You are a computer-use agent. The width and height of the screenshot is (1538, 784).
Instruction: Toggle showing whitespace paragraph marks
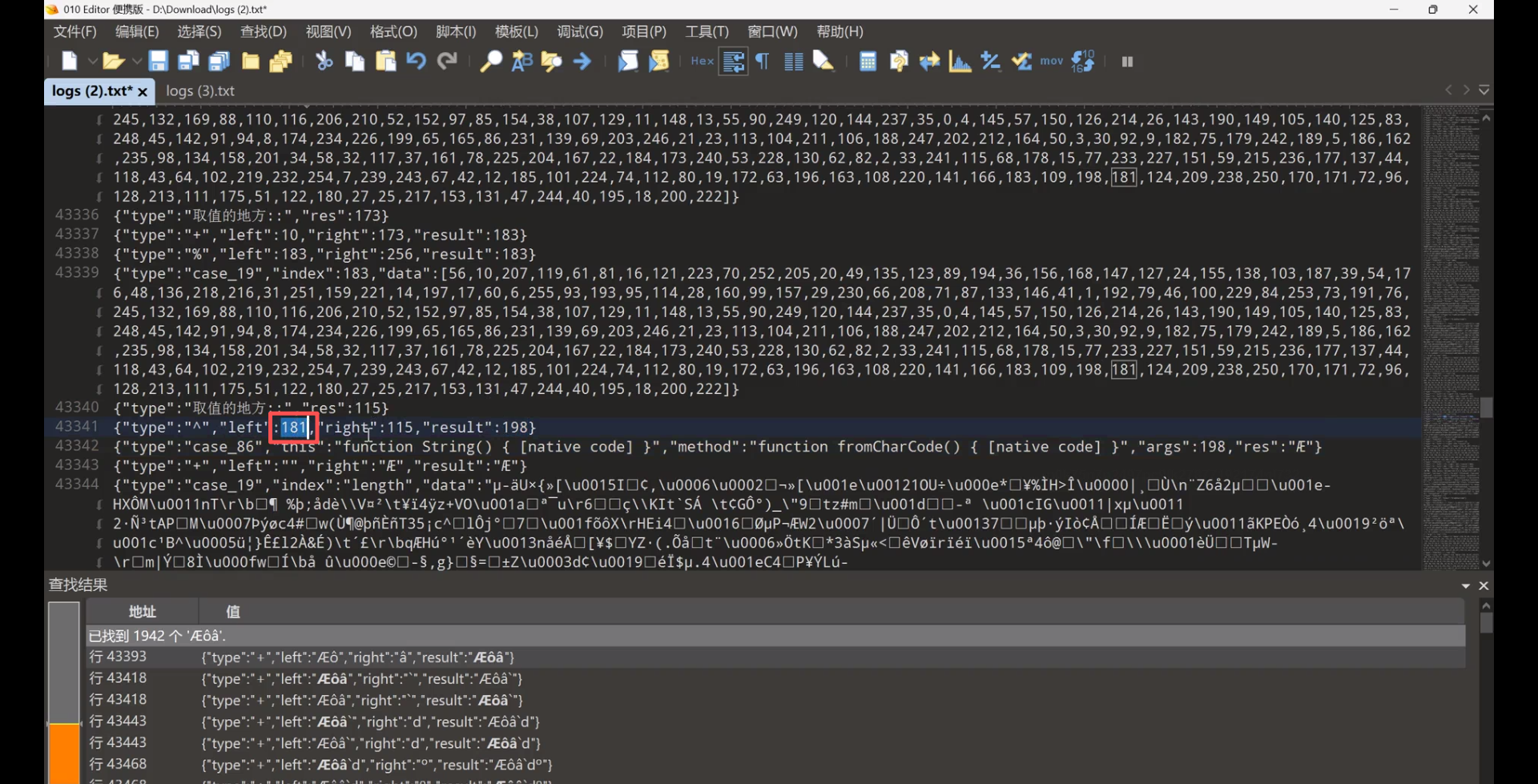pos(763,61)
